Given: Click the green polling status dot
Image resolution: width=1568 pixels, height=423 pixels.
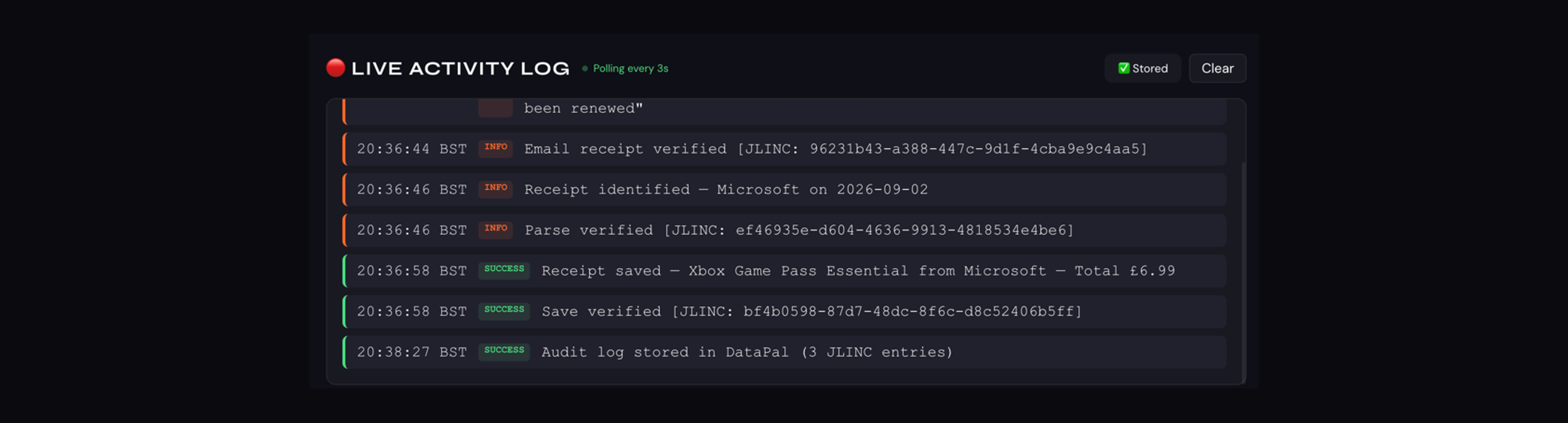Looking at the screenshot, I should pos(585,68).
